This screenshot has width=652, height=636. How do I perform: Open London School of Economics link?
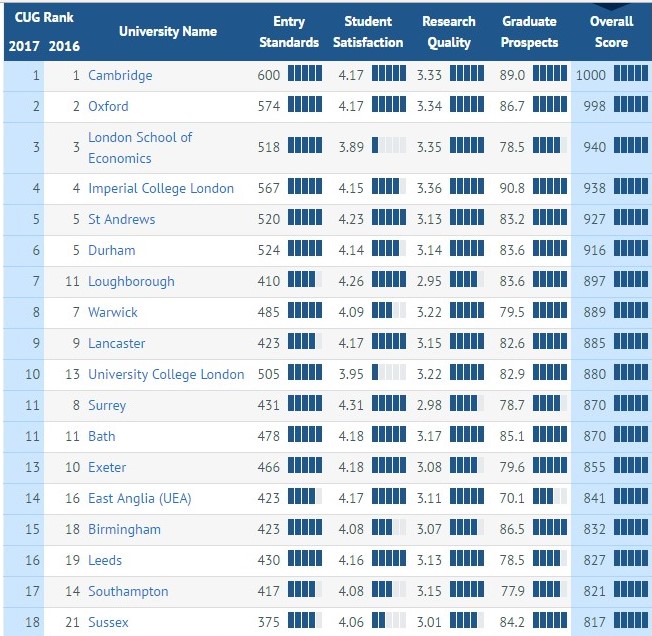(x=140, y=148)
